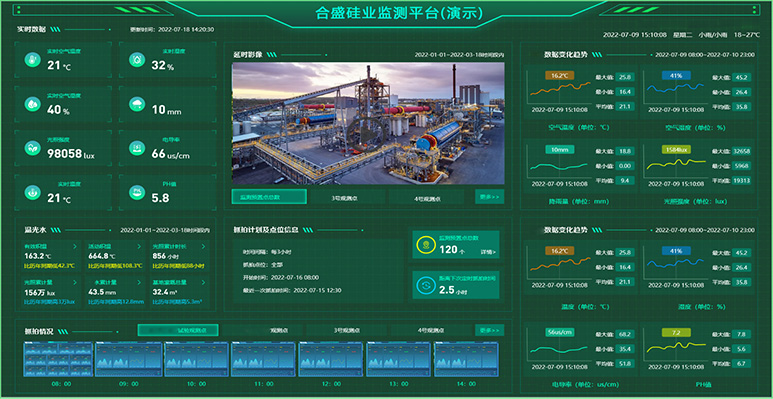Click the 7.2 tooltip on the PH chart
This screenshot has height=399, width=773.
(x=675, y=332)
